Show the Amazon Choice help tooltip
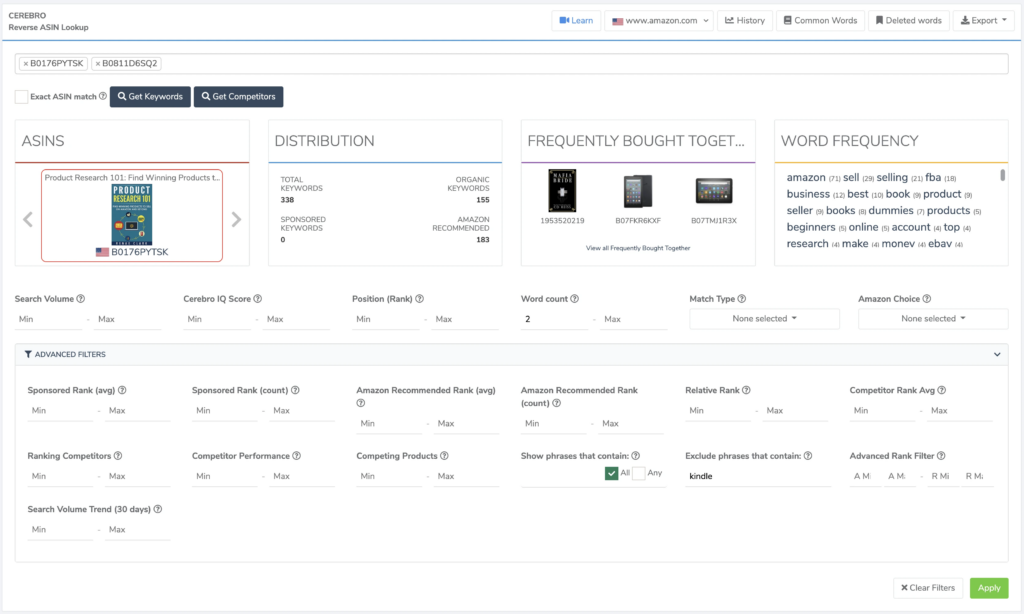This screenshot has height=614, width=1024. 927,299
